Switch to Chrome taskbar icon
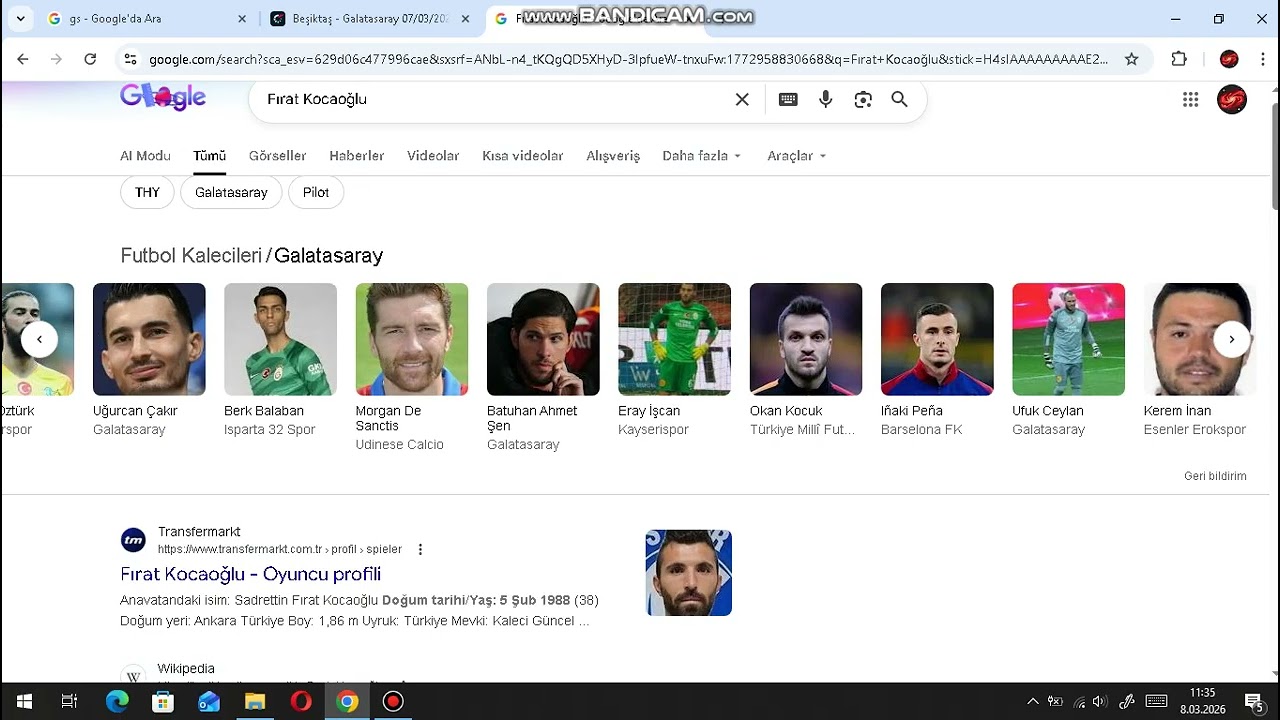Viewport: 1280px width, 720px height. (x=347, y=701)
